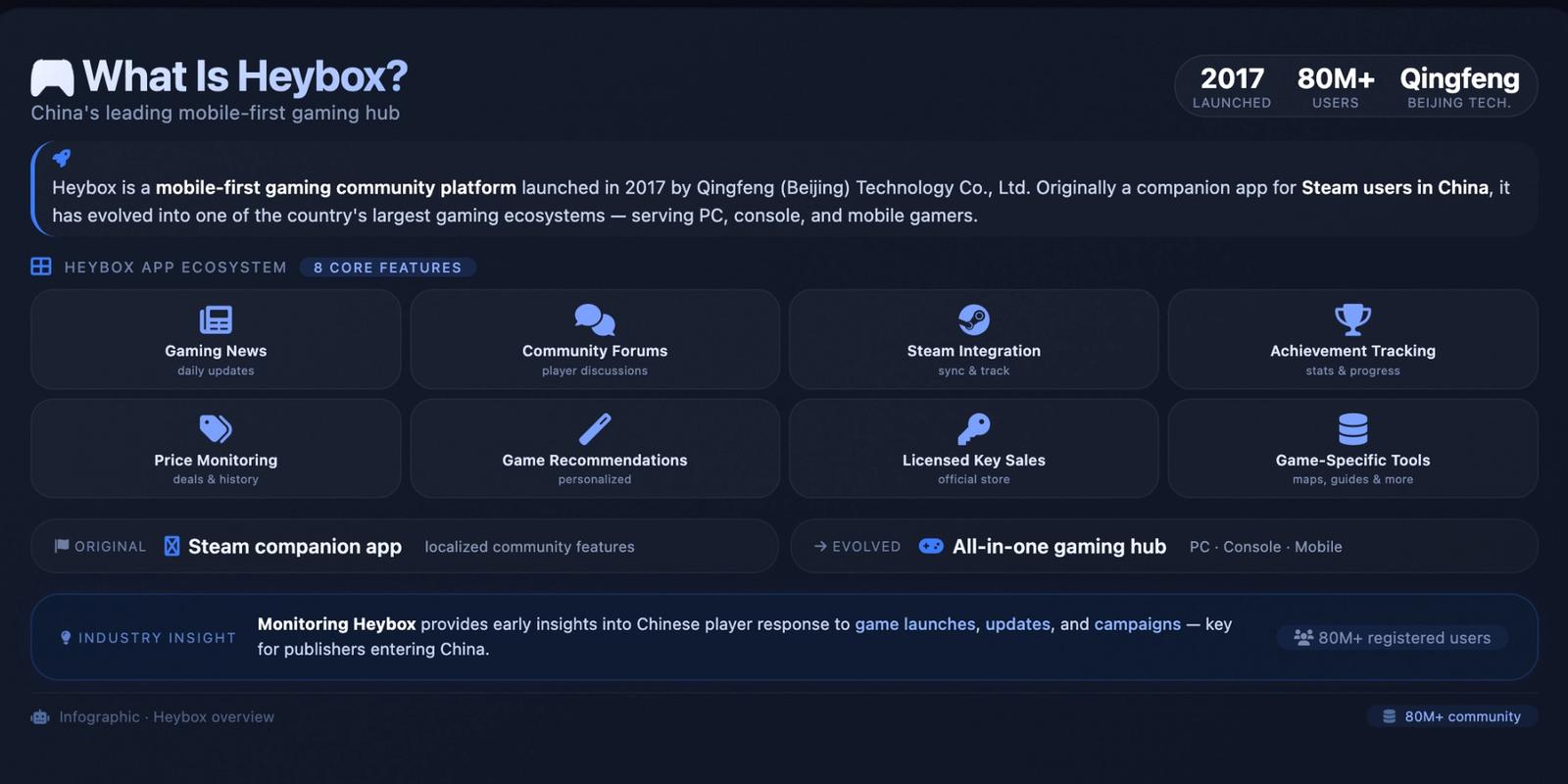The height and width of the screenshot is (784, 1568).
Task: Click the sync & track caption
Action: (x=974, y=370)
